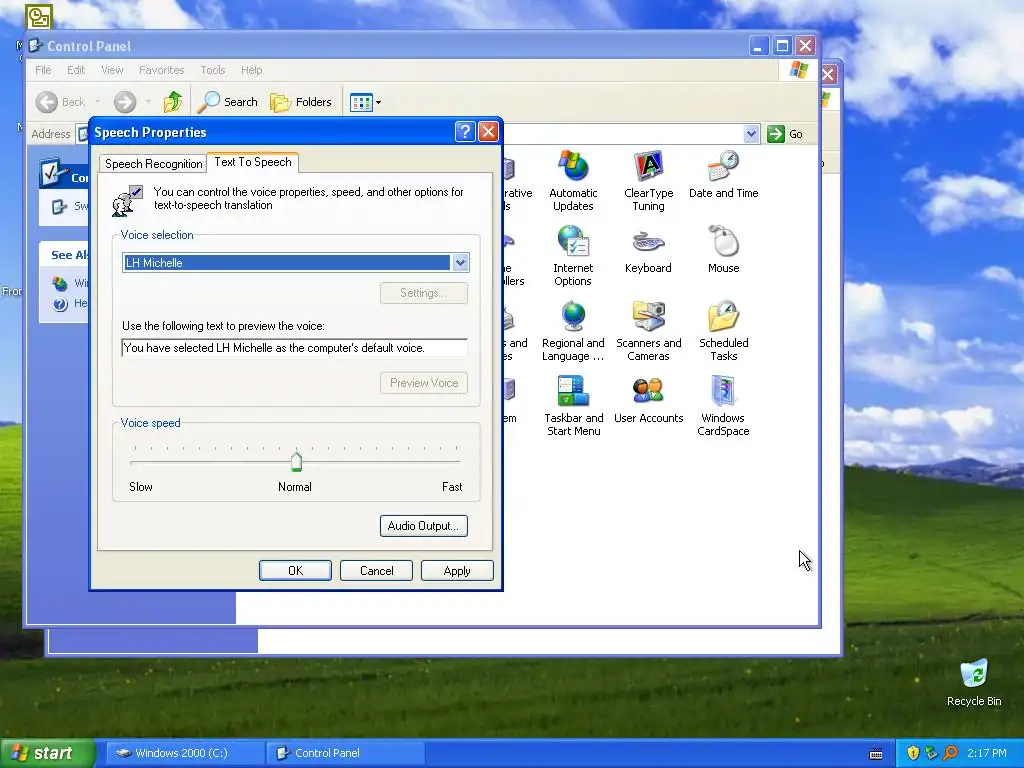The image size is (1024, 768).
Task: Switch to the Speech Recognition tab
Action: [x=153, y=163]
